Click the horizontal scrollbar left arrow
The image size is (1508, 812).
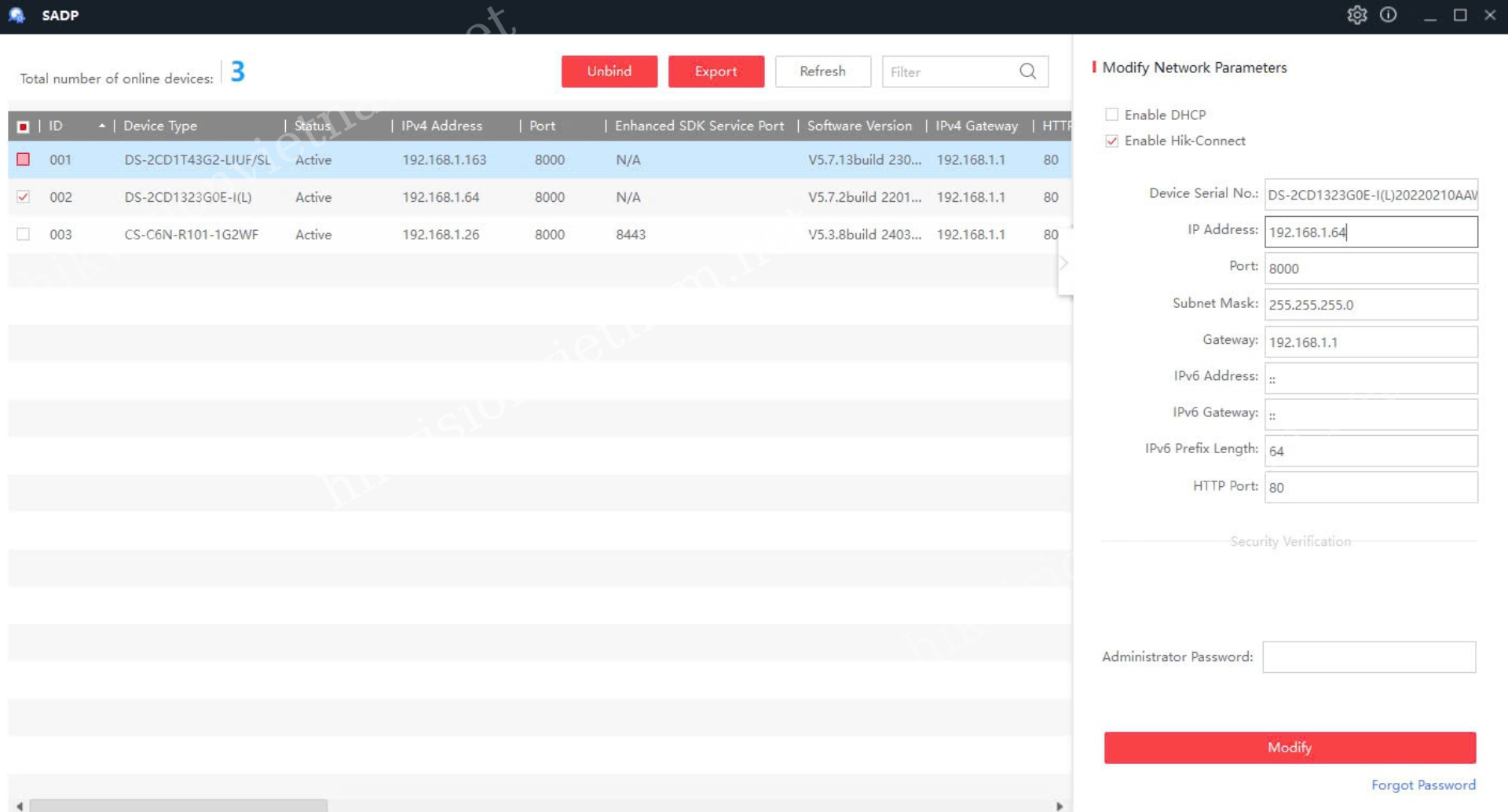point(20,806)
